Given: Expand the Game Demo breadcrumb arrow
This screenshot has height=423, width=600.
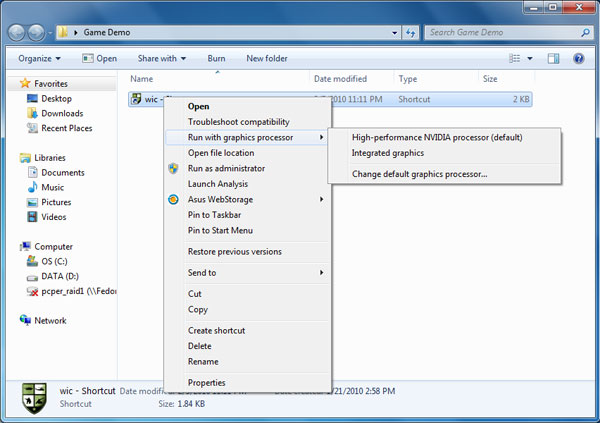Looking at the screenshot, I should point(76,33).
